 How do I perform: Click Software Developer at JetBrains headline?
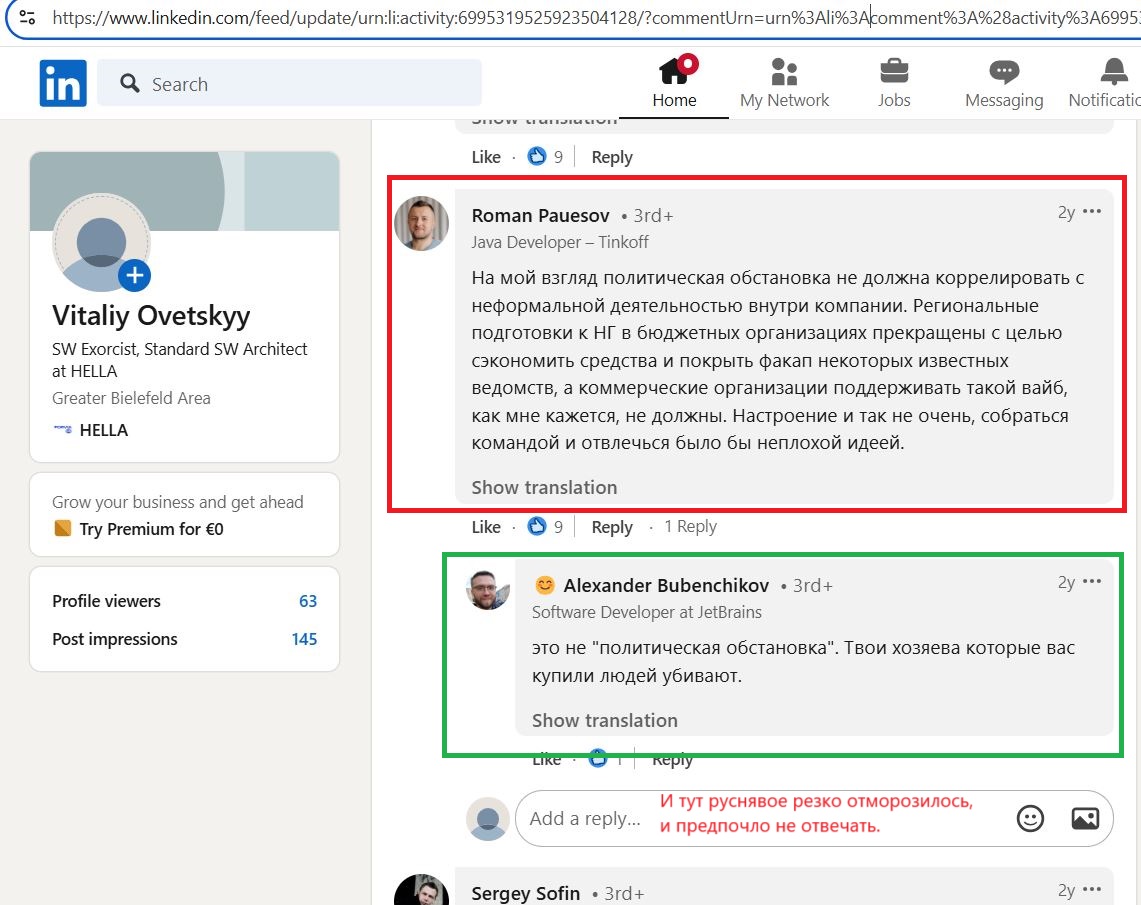tap(646, 613)
